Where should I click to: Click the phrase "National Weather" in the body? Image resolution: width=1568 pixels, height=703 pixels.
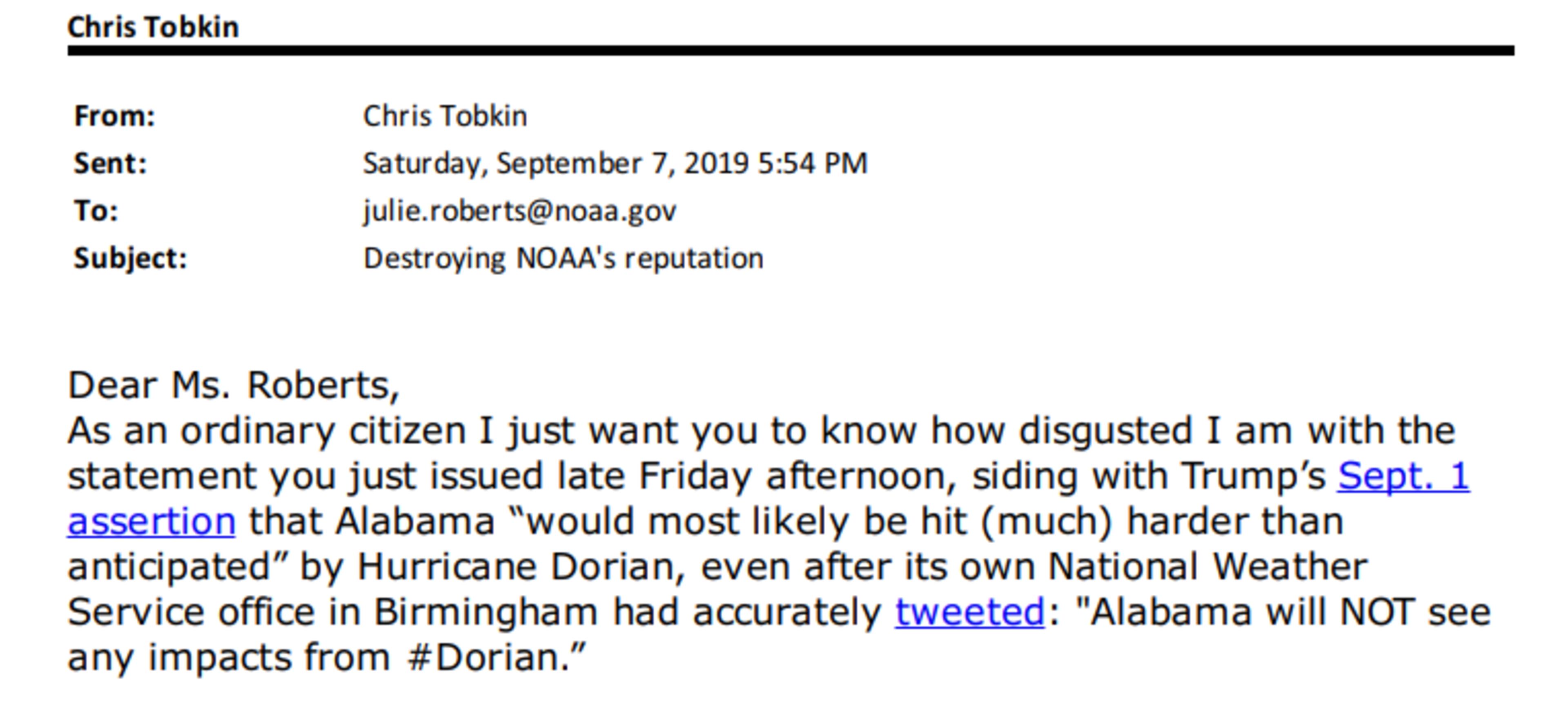pos(1208,567)
